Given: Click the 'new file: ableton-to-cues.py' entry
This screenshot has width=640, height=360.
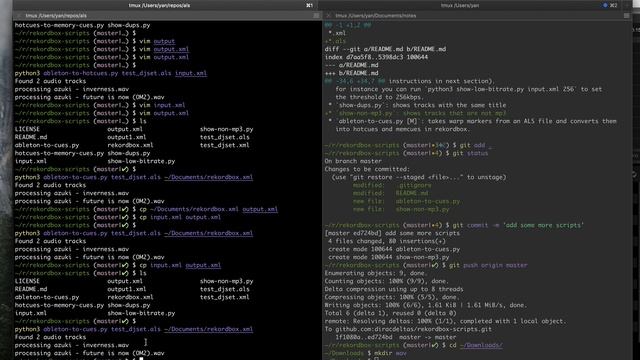Looking at the screenshot, I should click(x=407, y=201).
